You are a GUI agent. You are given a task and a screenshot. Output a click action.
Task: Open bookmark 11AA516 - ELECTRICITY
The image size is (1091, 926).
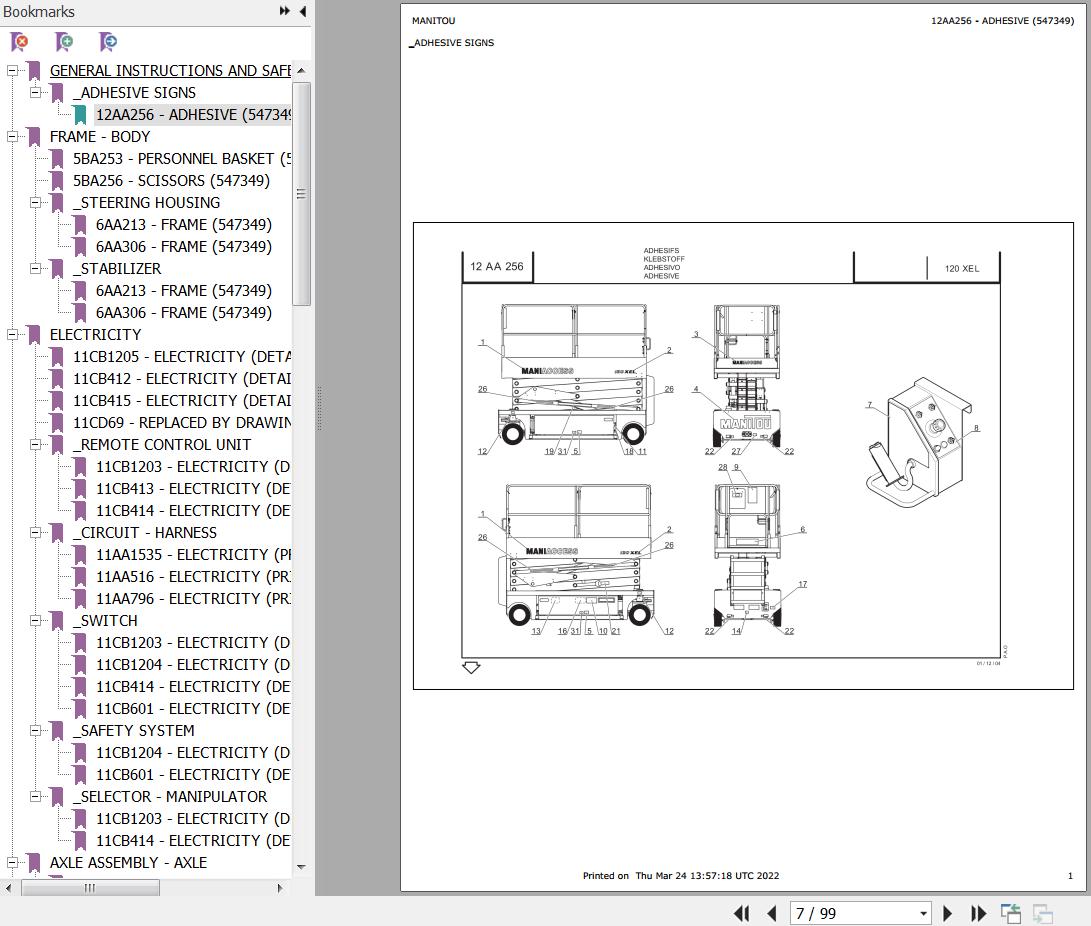point(193,577)
